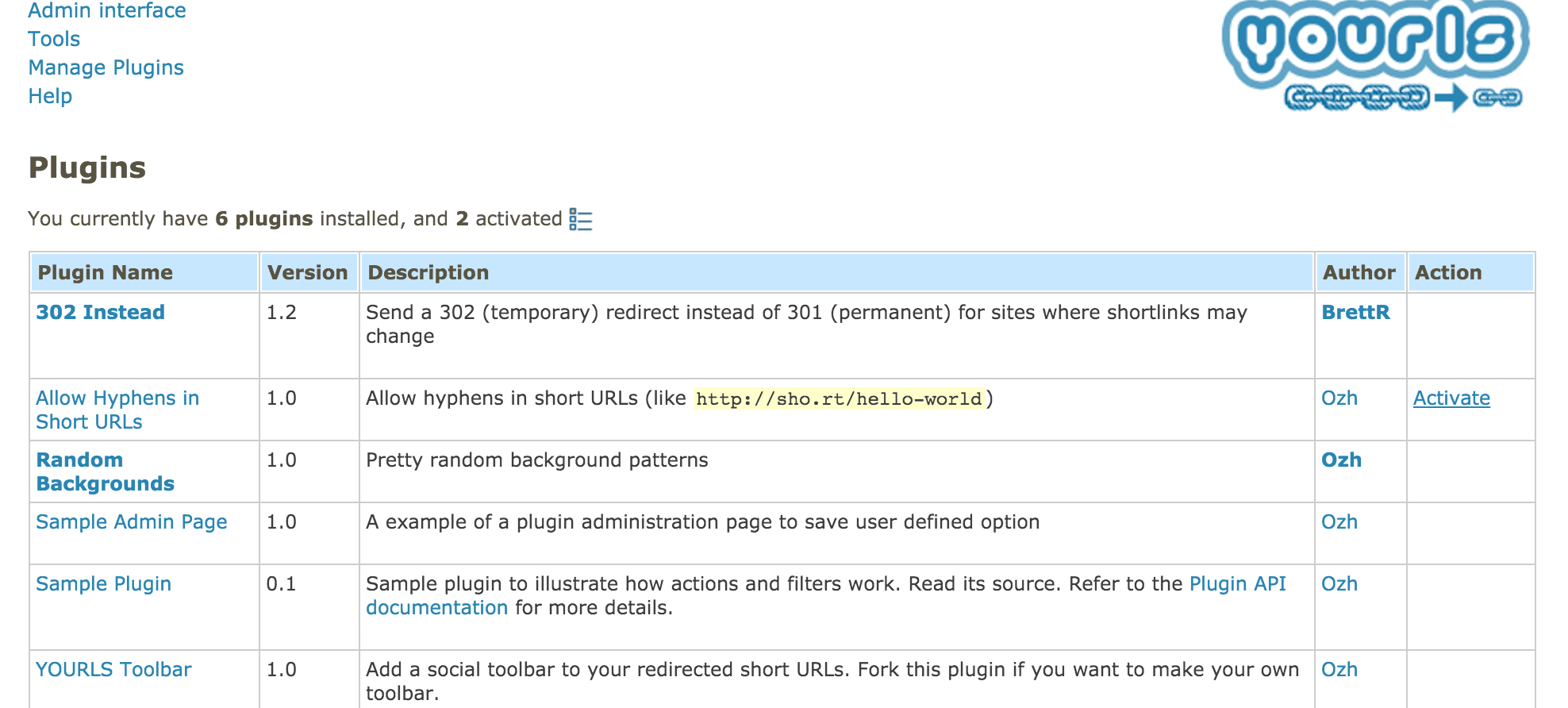This screenshot has height=708, width=1568.
Task: Click the YOURLS Toolbar description text
Action: (832, 681)
